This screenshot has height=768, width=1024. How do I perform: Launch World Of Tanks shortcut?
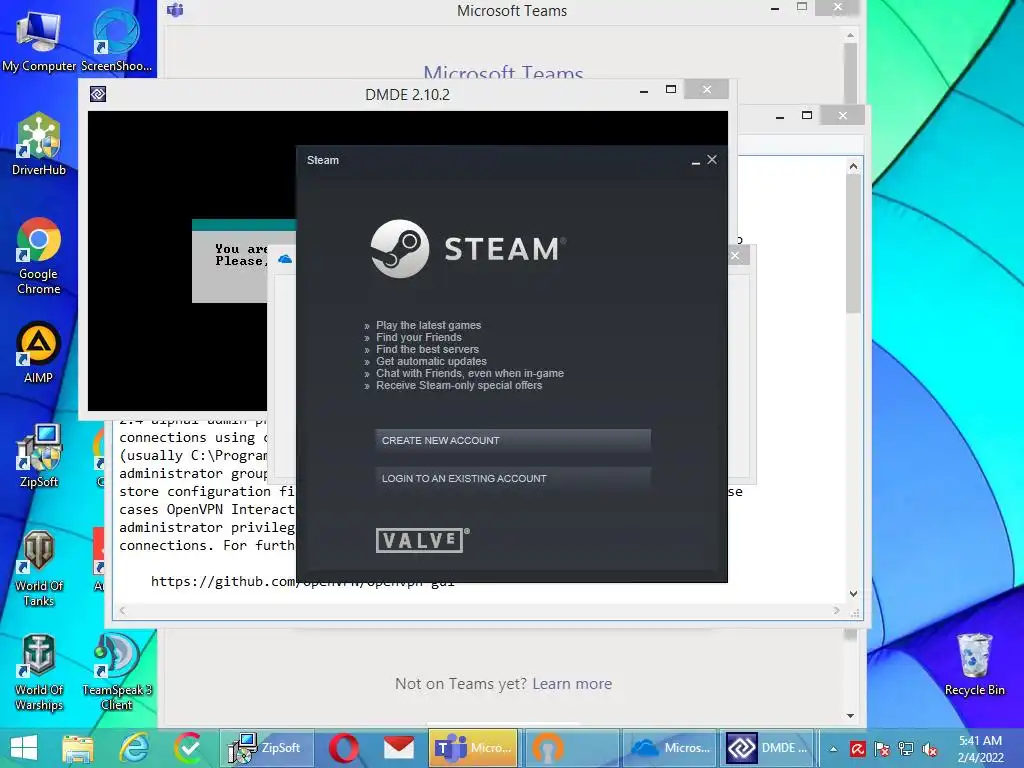39,568
